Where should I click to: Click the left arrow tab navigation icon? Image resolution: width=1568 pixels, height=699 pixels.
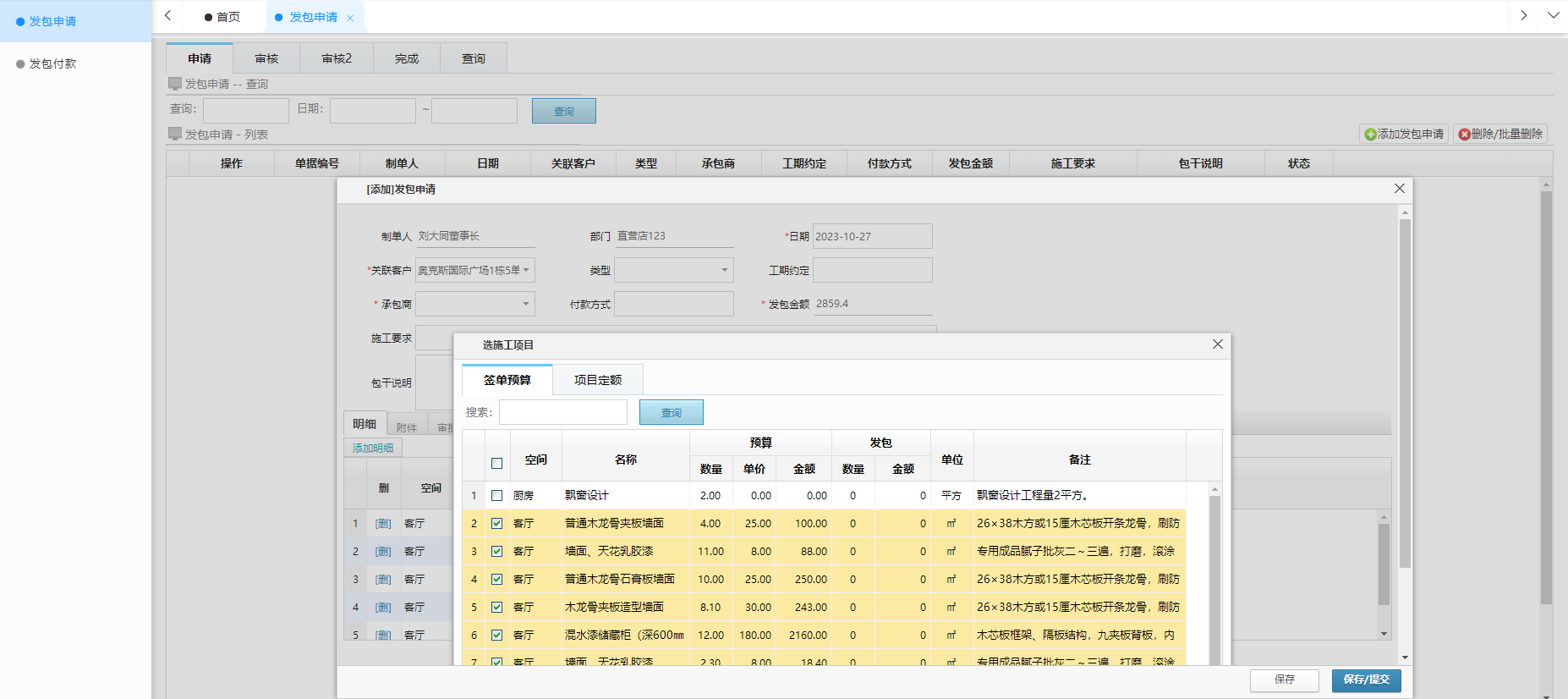coord(167,16)
